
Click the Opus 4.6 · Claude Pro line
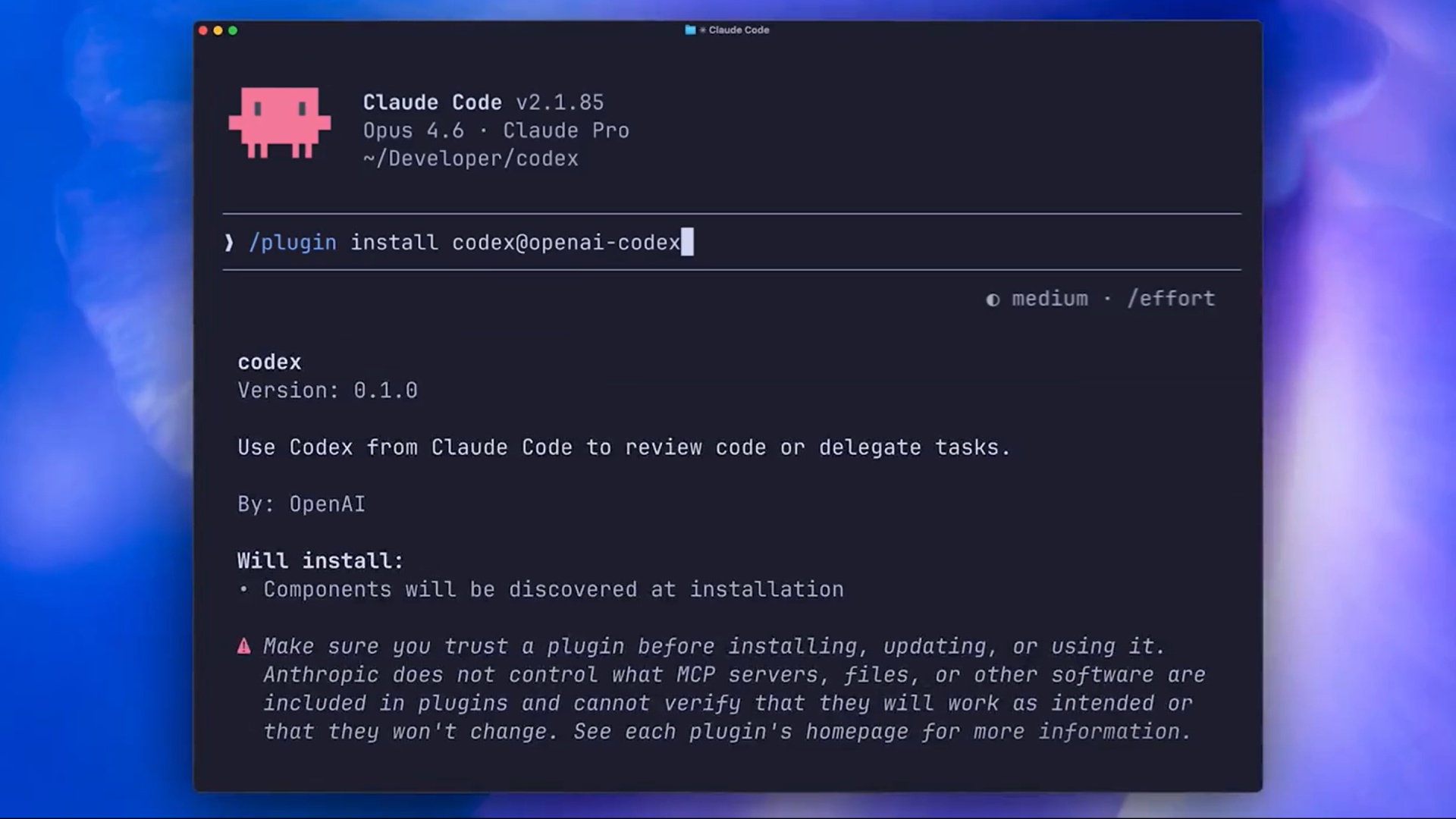point(496,130)
